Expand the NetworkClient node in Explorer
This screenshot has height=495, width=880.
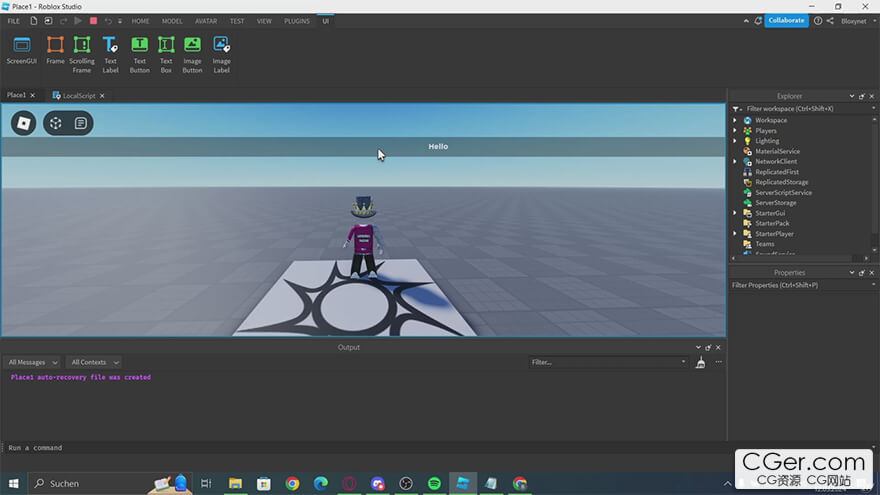coord(735,162)
